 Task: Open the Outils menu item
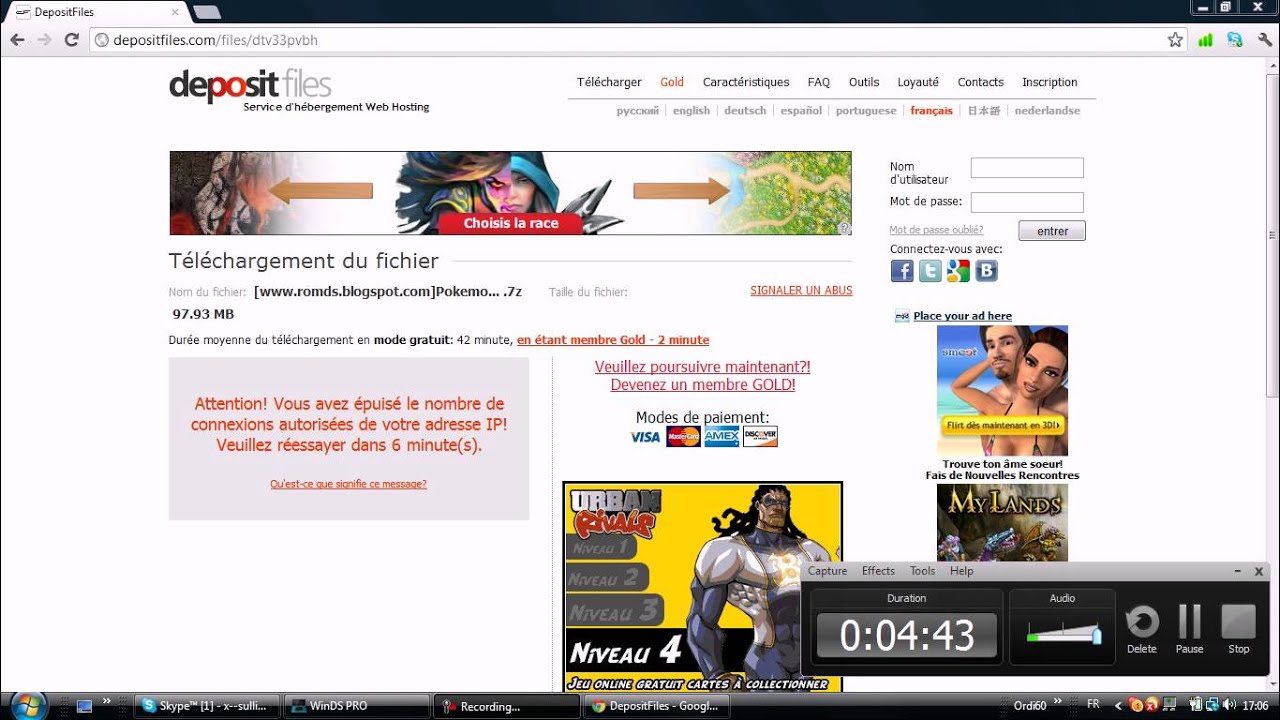(x=864, y=82)
